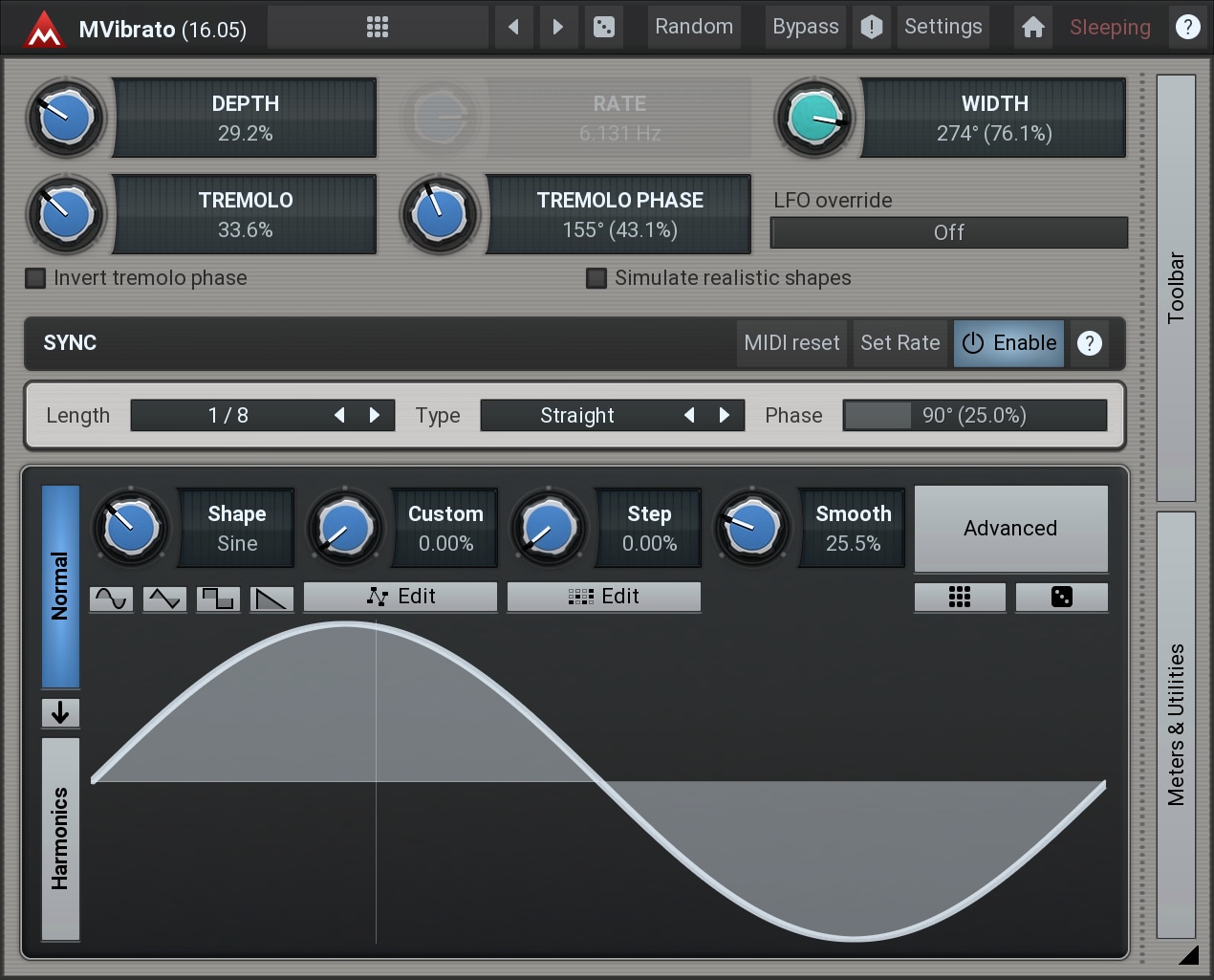Click Edit button for custom shape
This screenshot has height=980, width=1214.
[x=401, y=597]
